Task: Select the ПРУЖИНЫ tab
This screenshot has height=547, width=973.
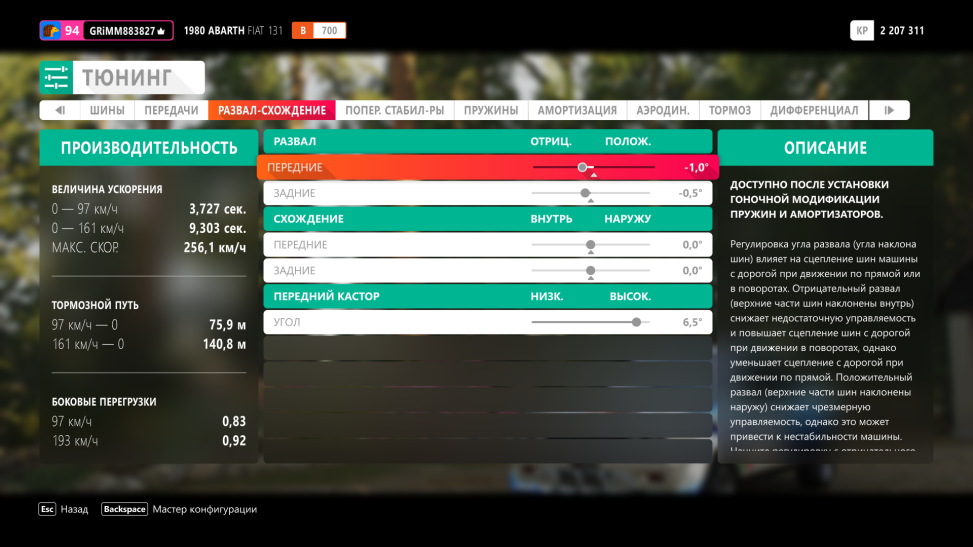Action: click(x=491, y=111)
